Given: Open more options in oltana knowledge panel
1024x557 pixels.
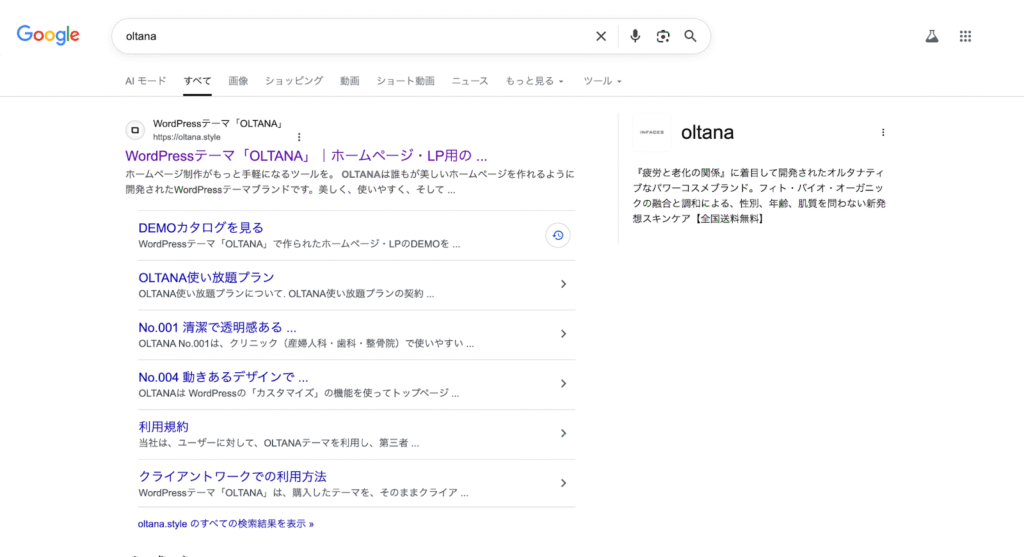Looking at the screenshot, I should [x=882, y=132].
